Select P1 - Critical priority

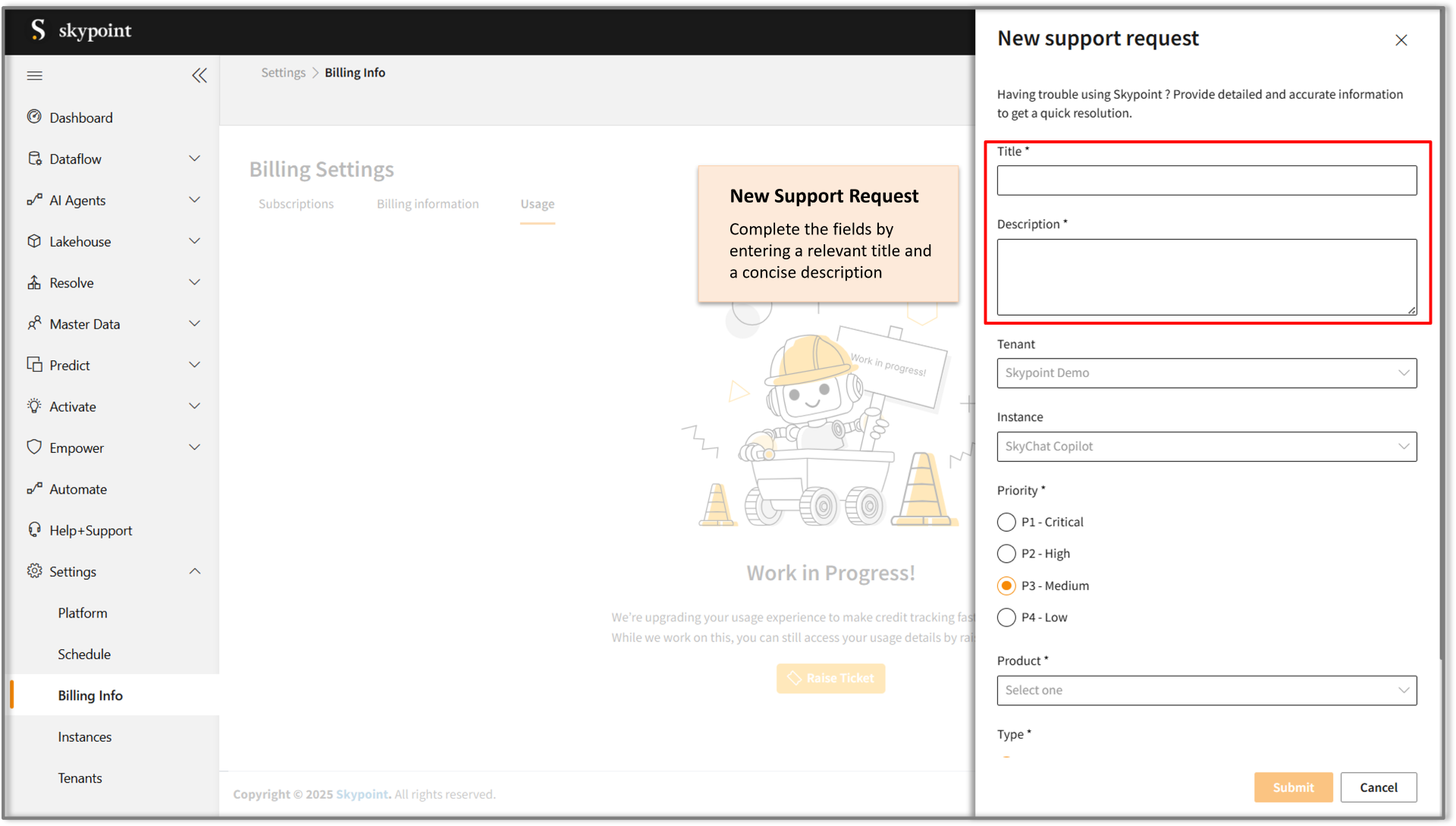(x=1006, y=522)
